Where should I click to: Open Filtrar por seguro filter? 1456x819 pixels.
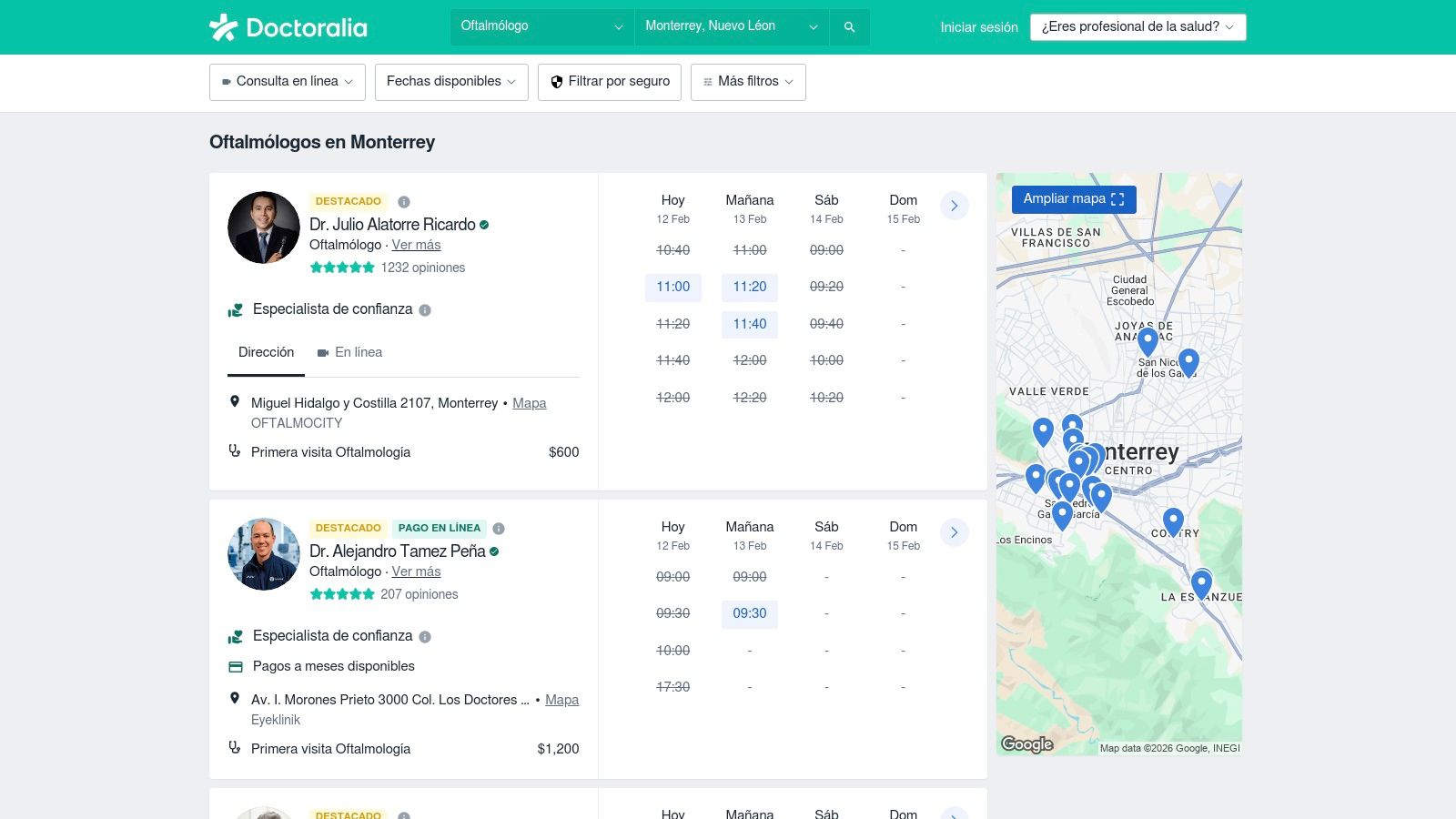click(610, 82)
